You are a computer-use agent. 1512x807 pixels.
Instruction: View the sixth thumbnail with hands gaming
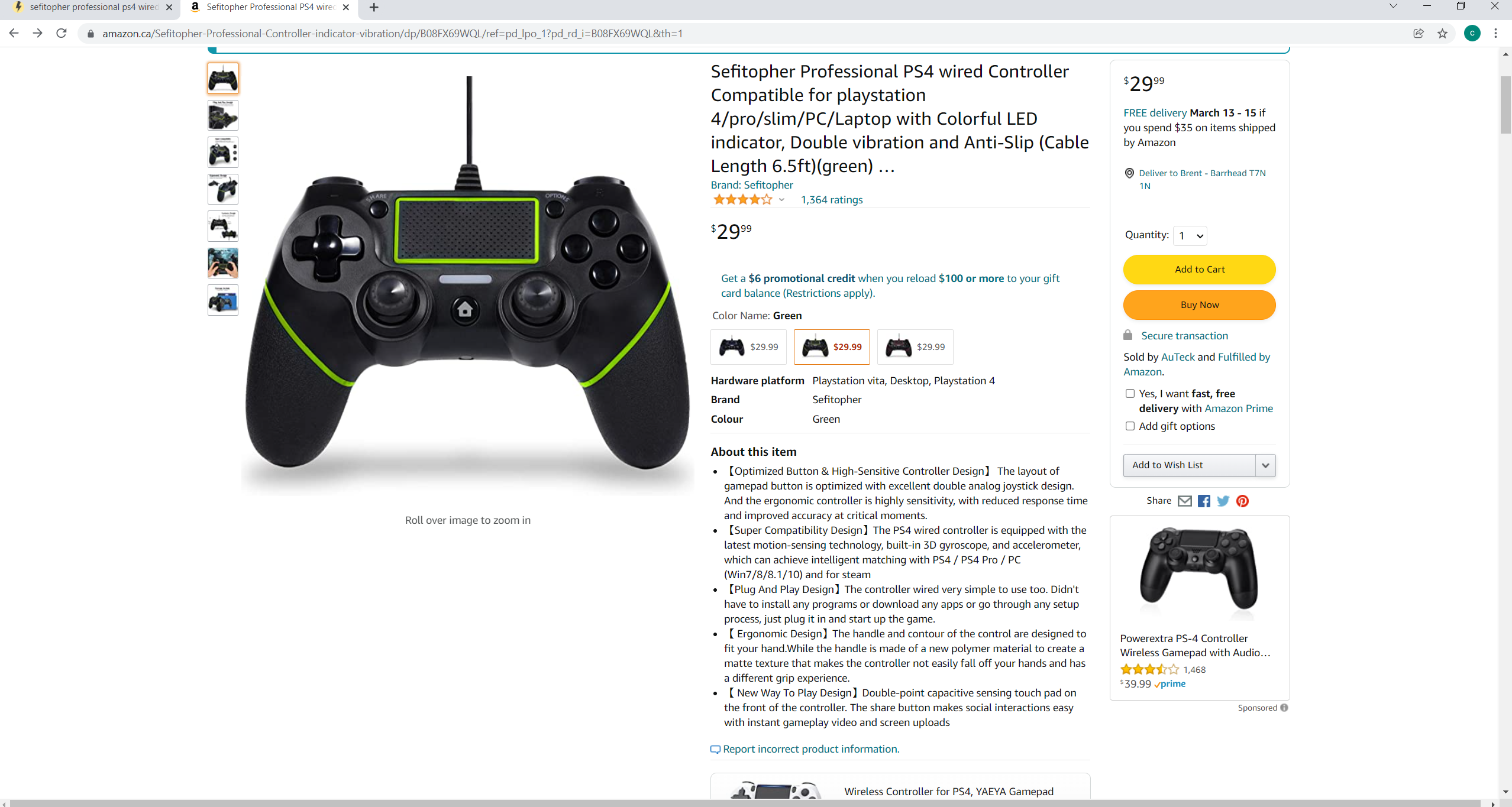click(223, 263)
